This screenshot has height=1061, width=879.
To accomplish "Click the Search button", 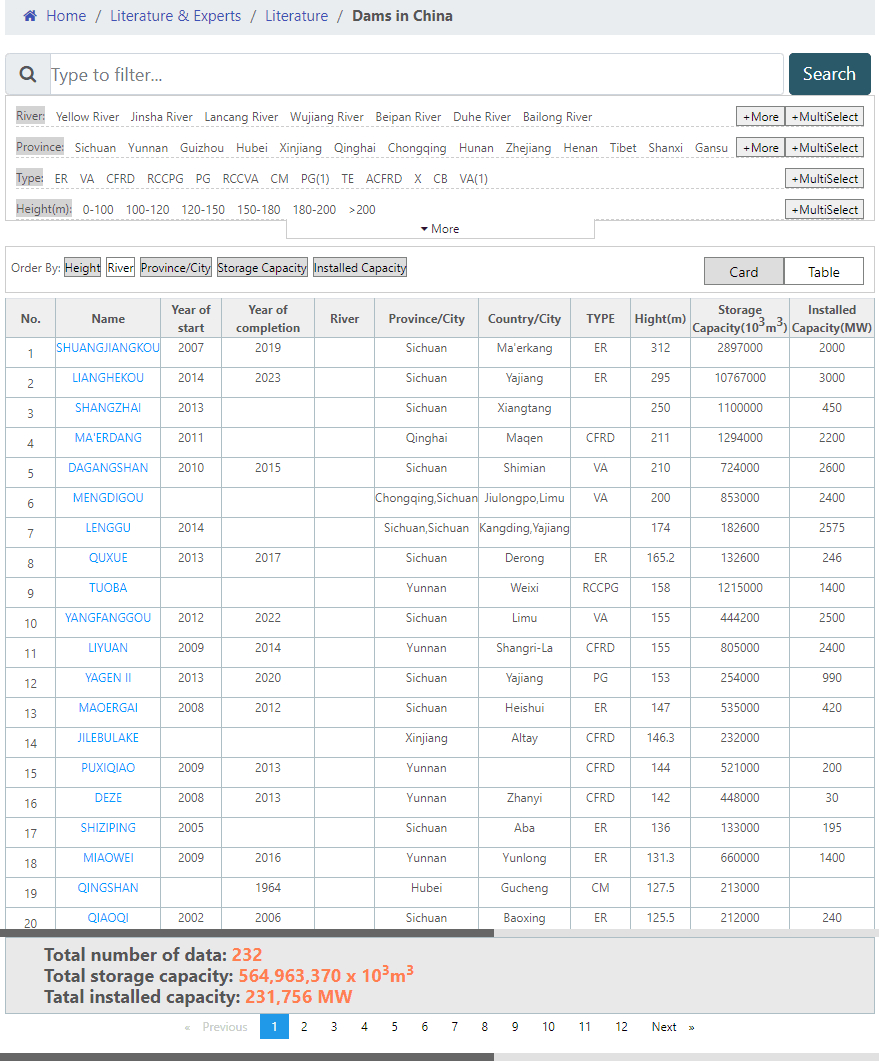I will pos(830,74).
